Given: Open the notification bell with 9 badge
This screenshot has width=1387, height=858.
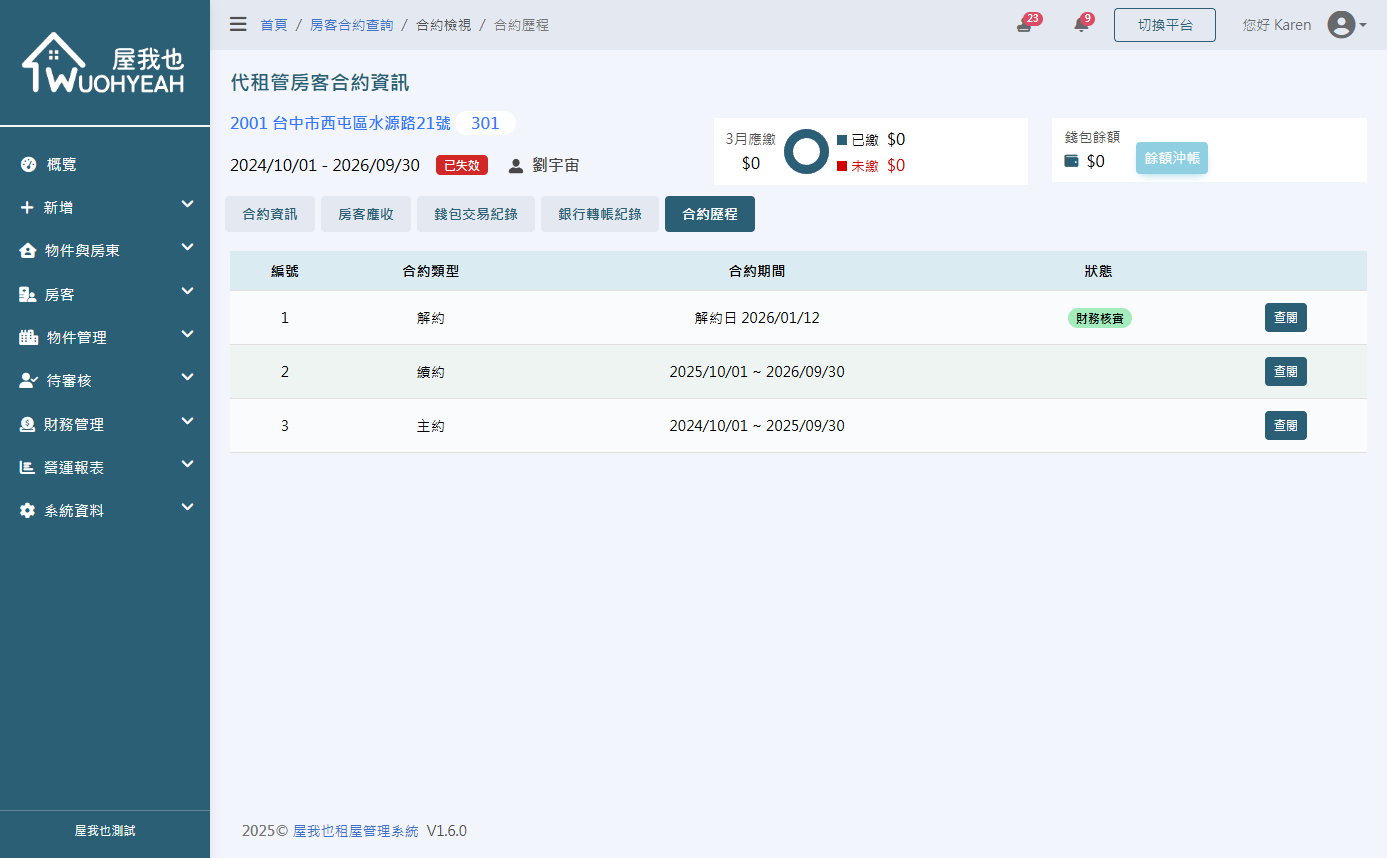Looking at the screenshot, I should (1081, 24).
